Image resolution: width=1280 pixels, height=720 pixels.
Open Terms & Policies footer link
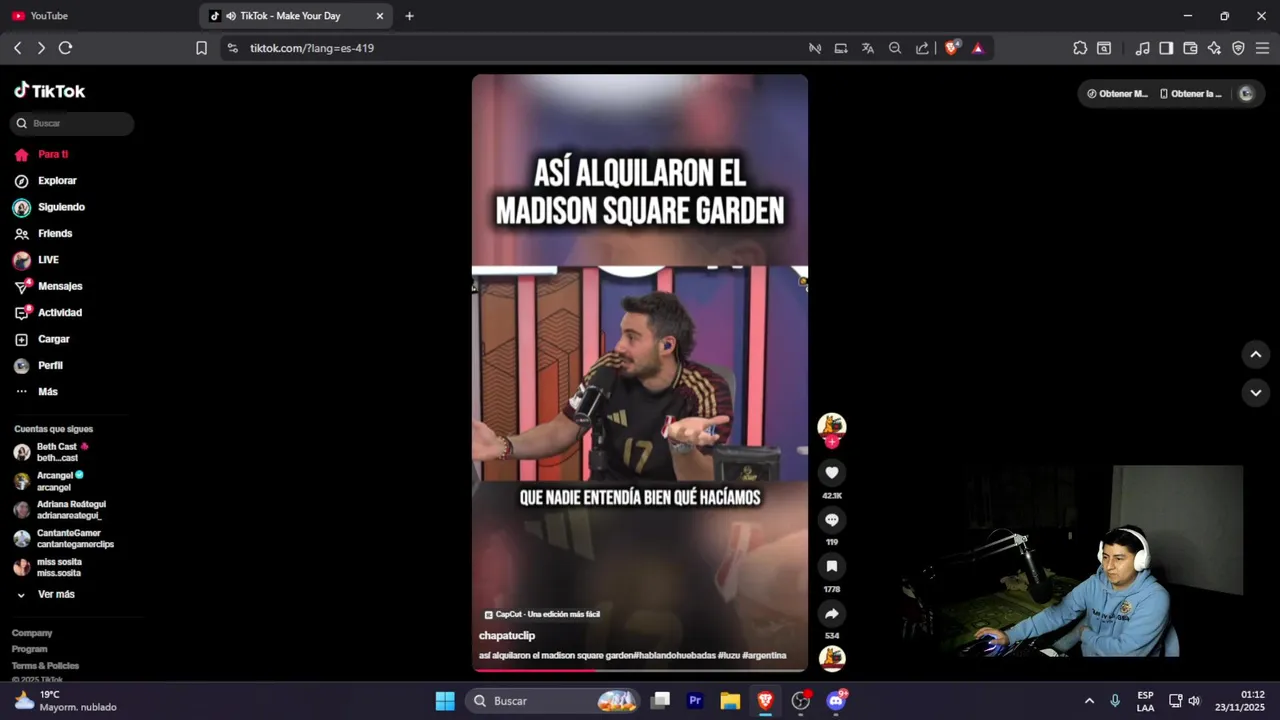click(x=45, y=665)
